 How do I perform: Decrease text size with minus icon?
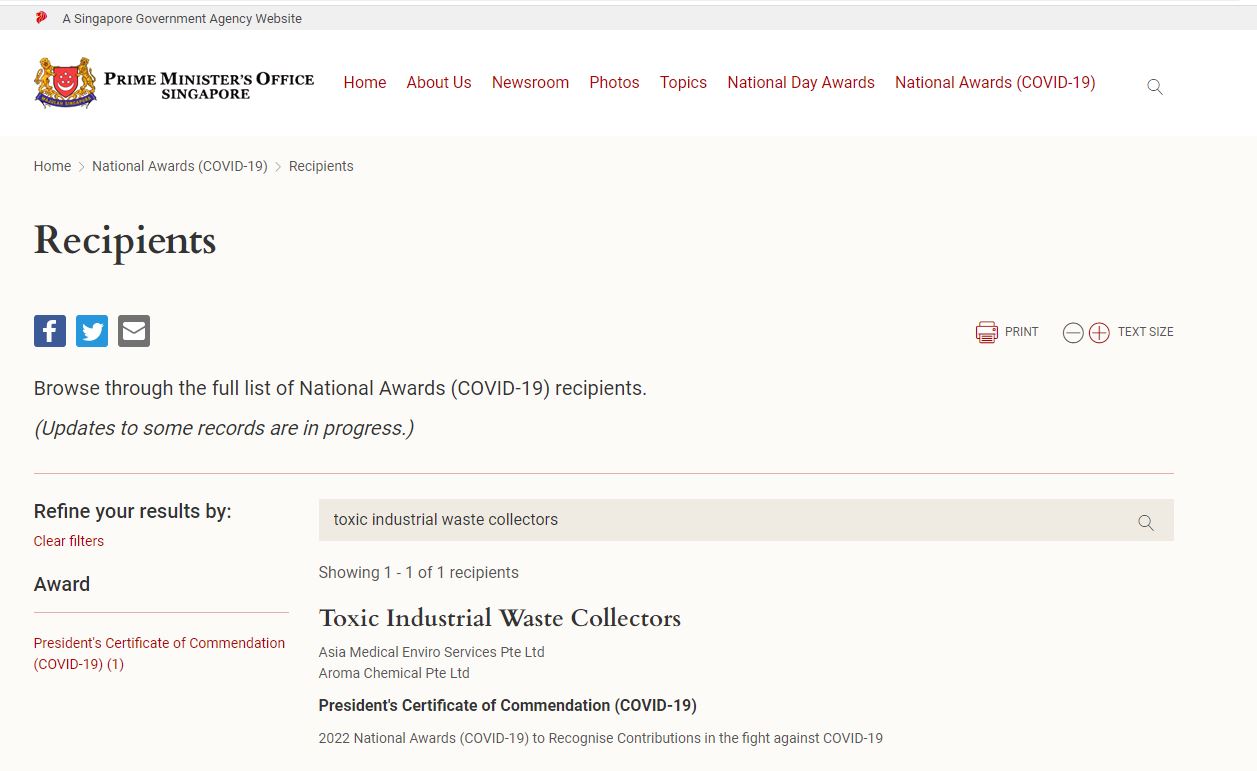tap(1073, 333)
